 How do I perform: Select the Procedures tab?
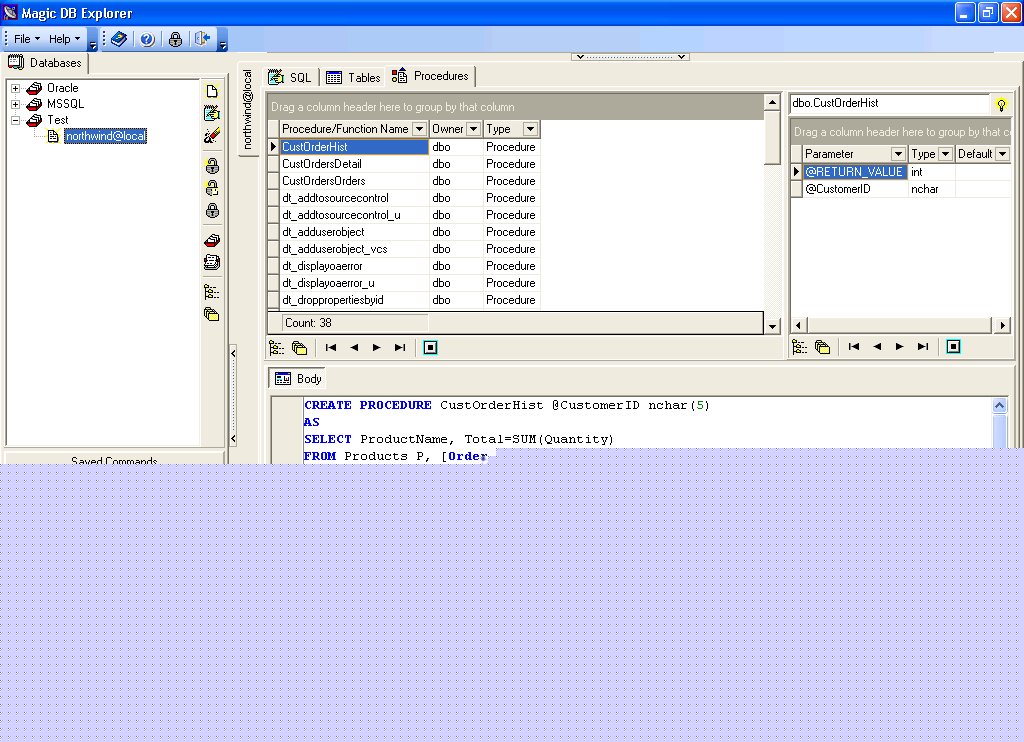430,76
